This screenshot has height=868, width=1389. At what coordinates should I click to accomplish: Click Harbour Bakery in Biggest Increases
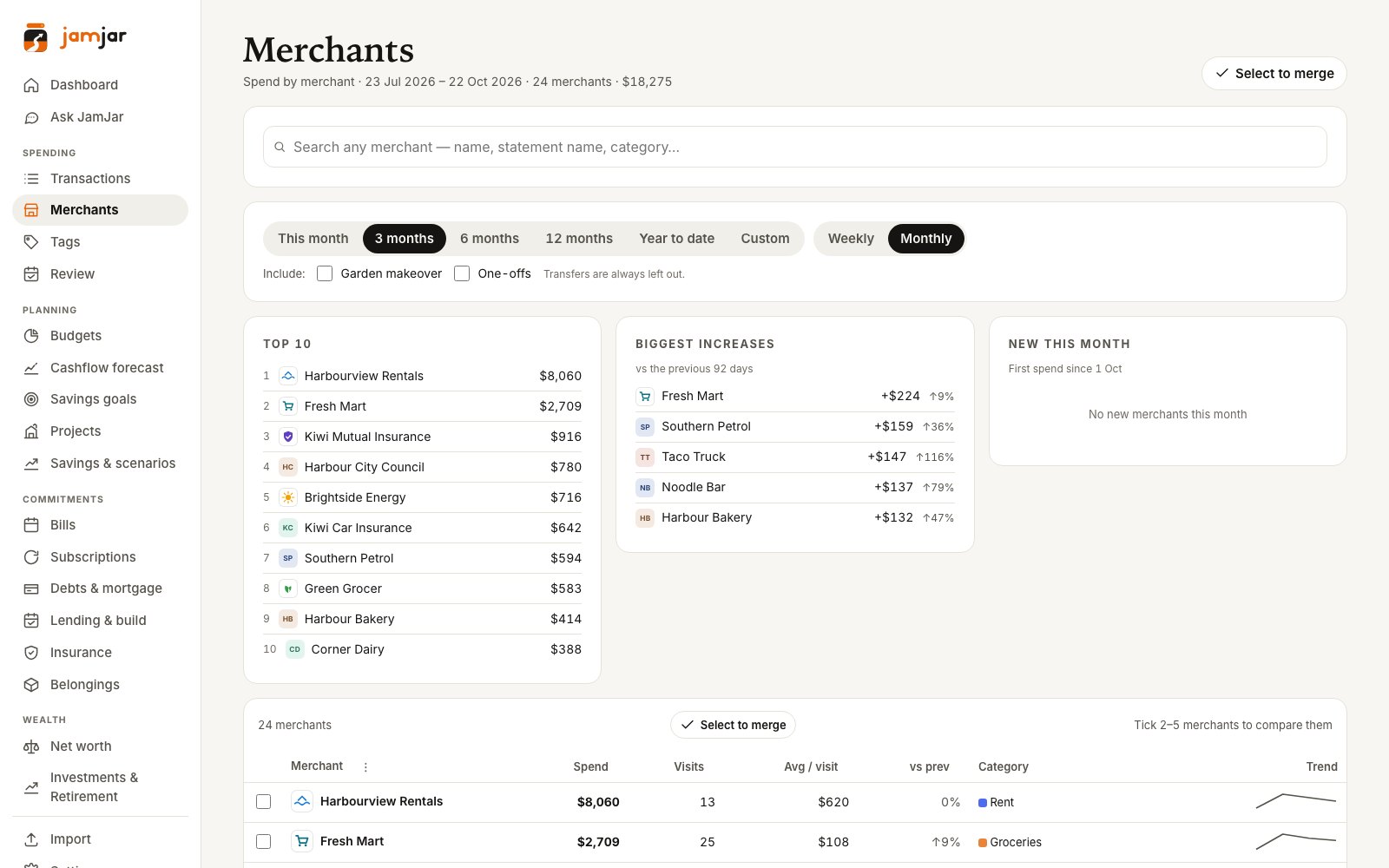pyautogui.click(x=794, y=517)
